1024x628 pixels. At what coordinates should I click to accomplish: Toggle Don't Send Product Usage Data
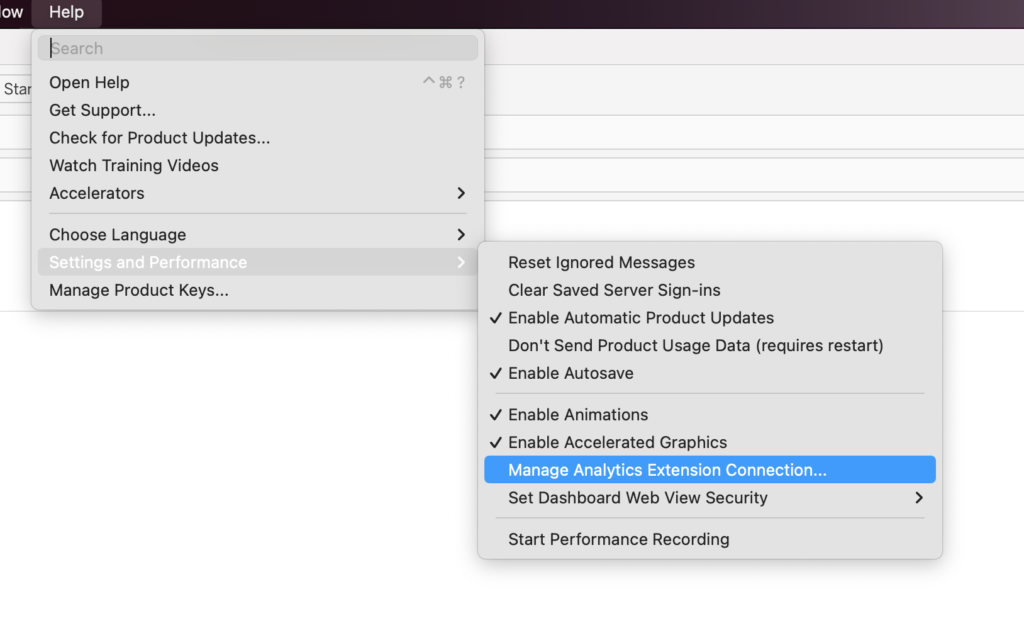(695, 345)
